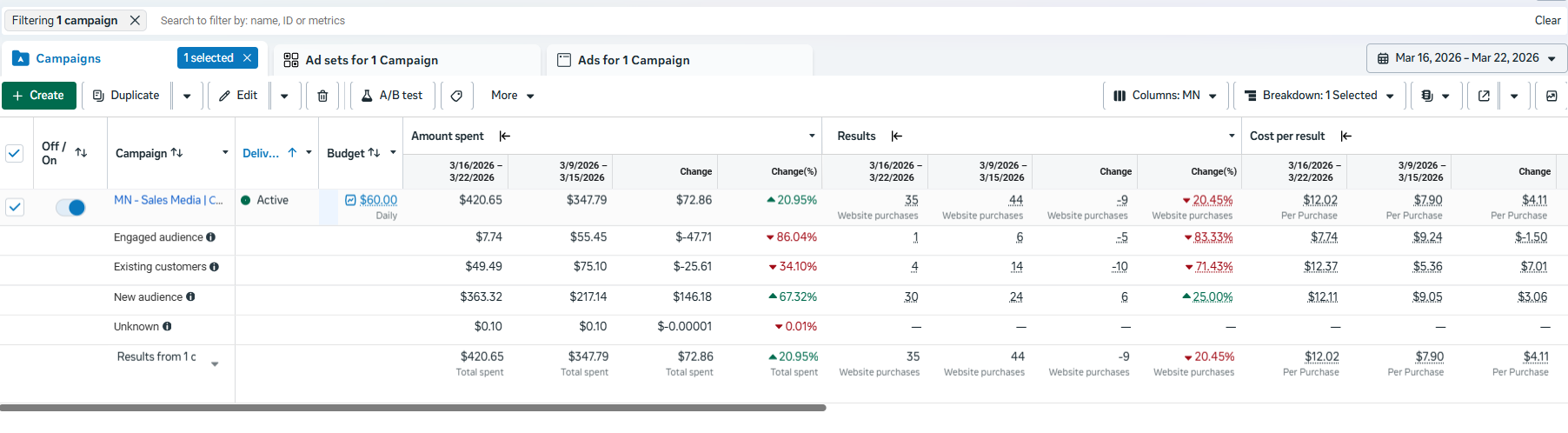Click the green Create button
This screenshot has height=433, width=1568.
(x=39, y=96)
